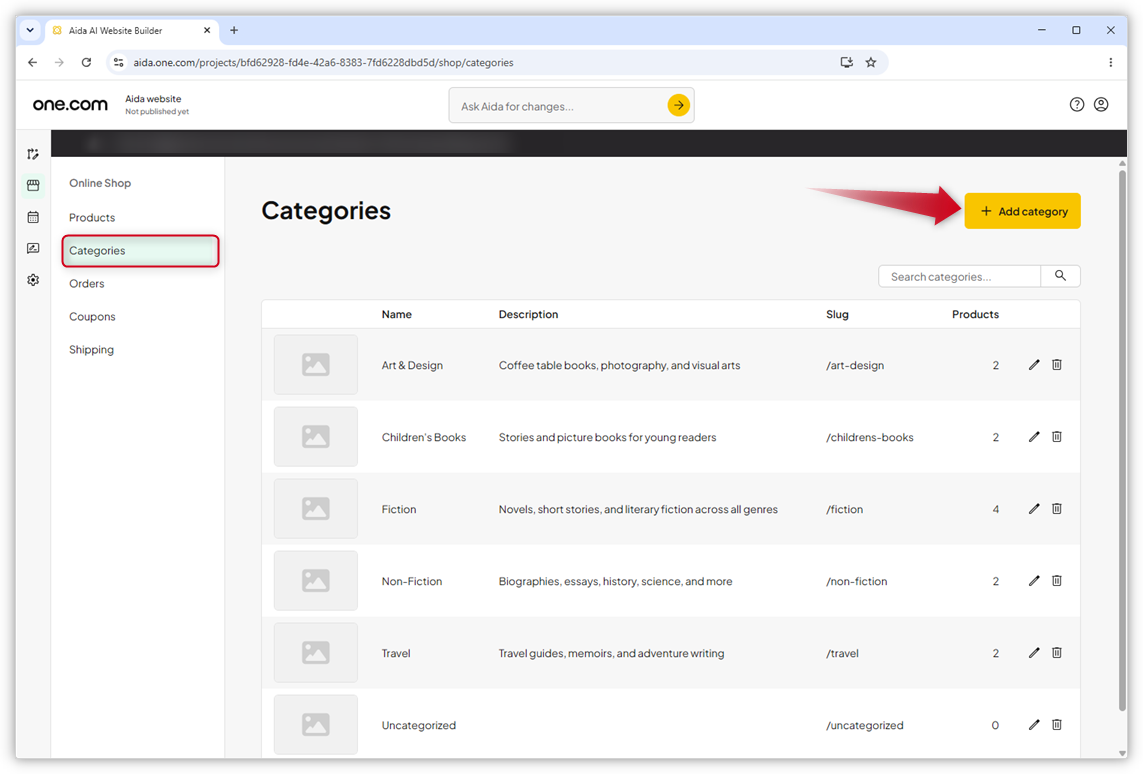
Task: Edit the Travel category
Action: click(x=1034, y=653)
